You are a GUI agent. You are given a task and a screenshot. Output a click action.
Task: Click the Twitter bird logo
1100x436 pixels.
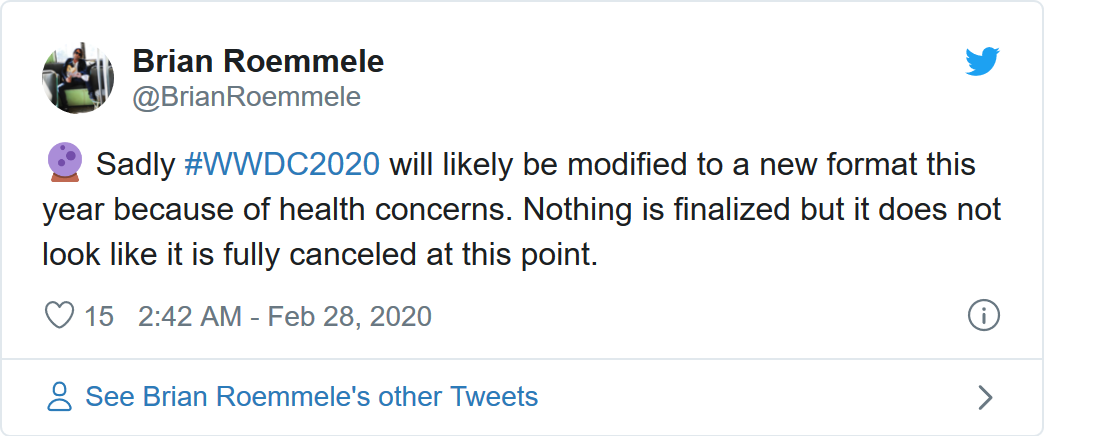click(982, 63)
